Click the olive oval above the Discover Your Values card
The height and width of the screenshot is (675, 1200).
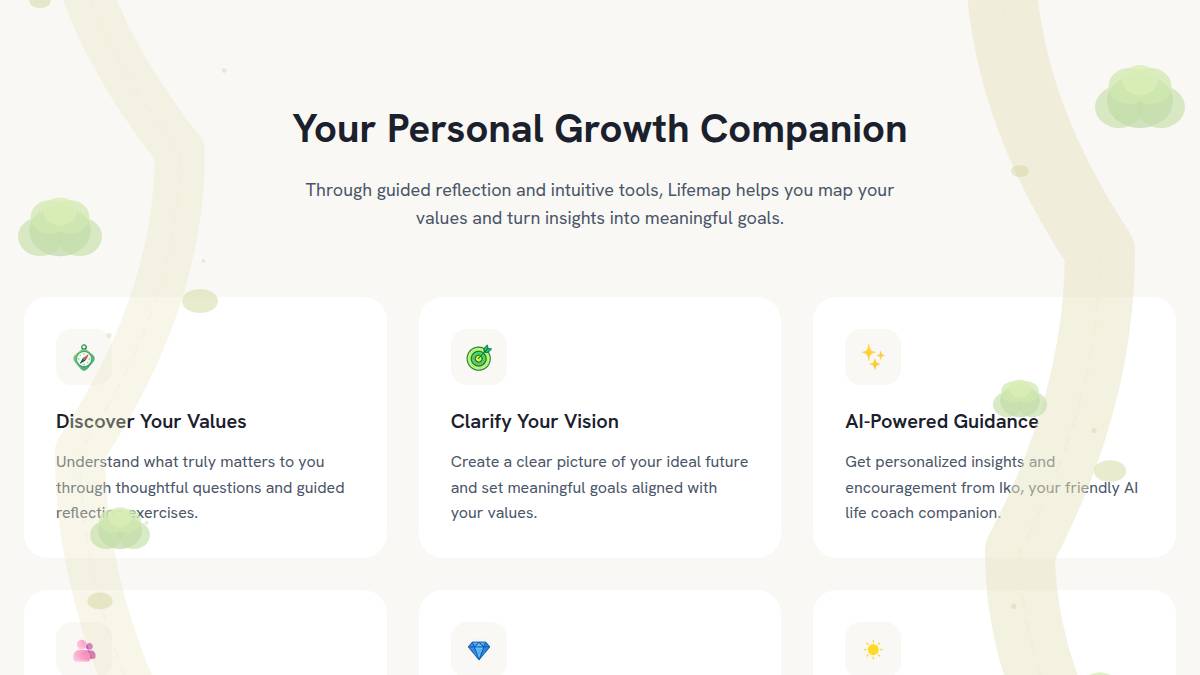(200, 301)
